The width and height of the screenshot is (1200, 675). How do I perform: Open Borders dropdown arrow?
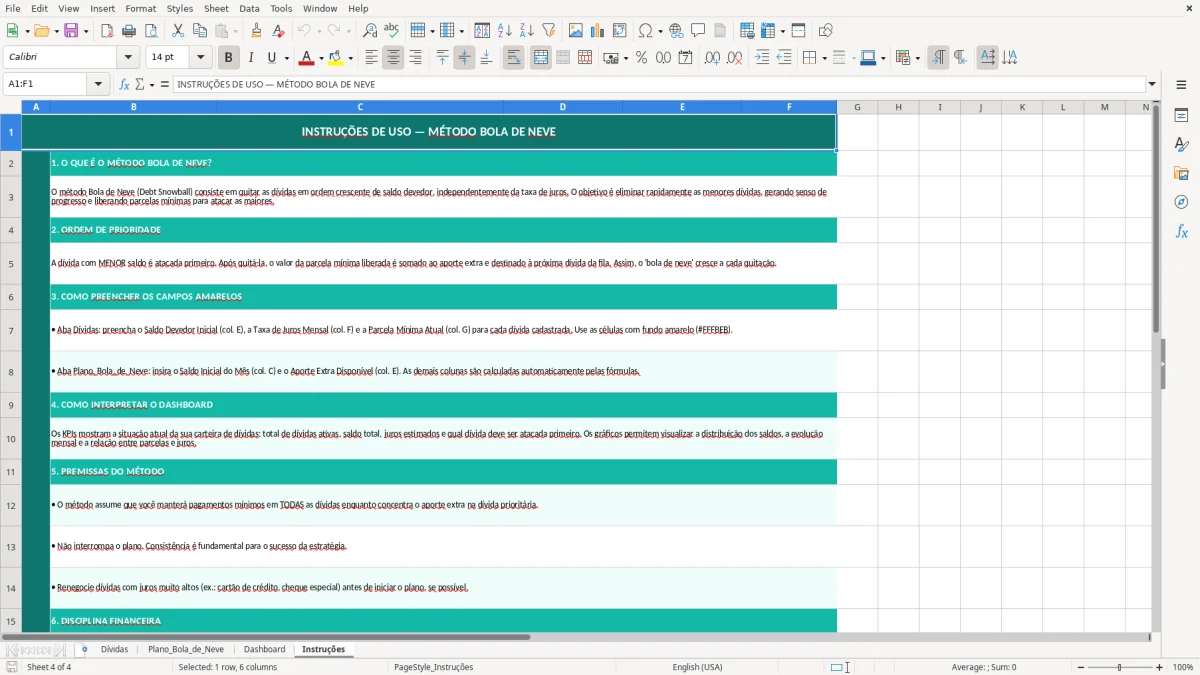(x=824, y=58)
